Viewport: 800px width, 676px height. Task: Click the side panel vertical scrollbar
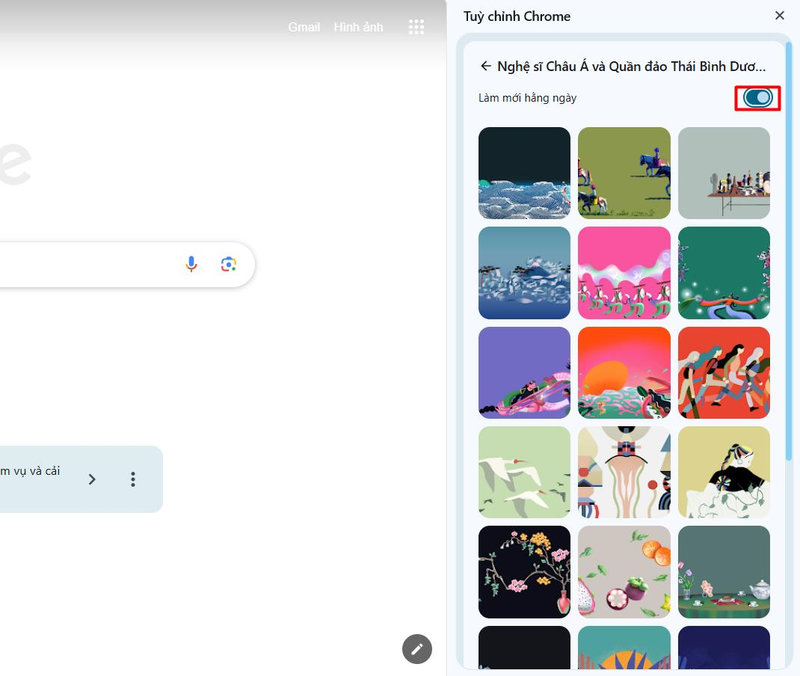789,250
